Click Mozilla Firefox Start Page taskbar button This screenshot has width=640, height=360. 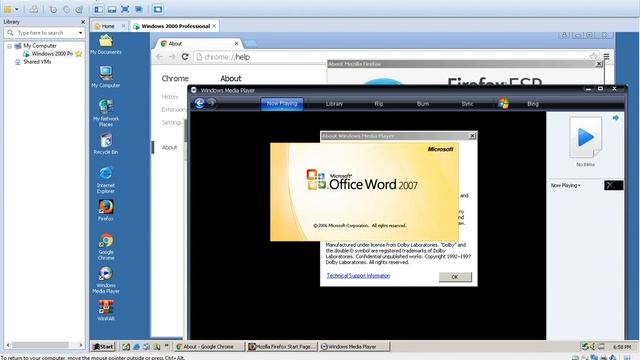click(x=282, y=347)
